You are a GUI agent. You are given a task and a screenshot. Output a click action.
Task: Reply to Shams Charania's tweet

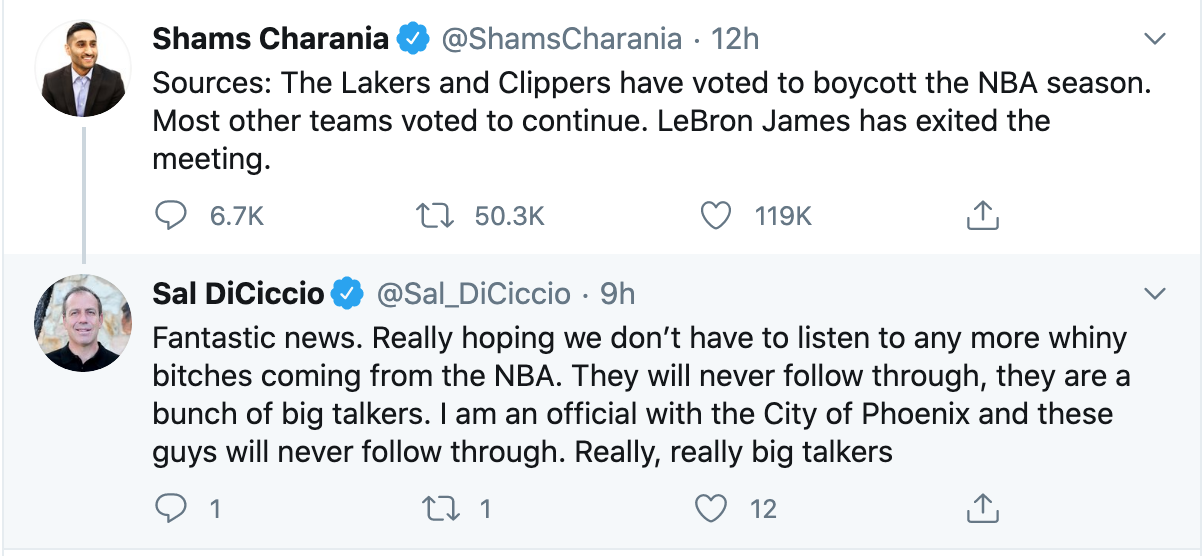tap(172, 215)
